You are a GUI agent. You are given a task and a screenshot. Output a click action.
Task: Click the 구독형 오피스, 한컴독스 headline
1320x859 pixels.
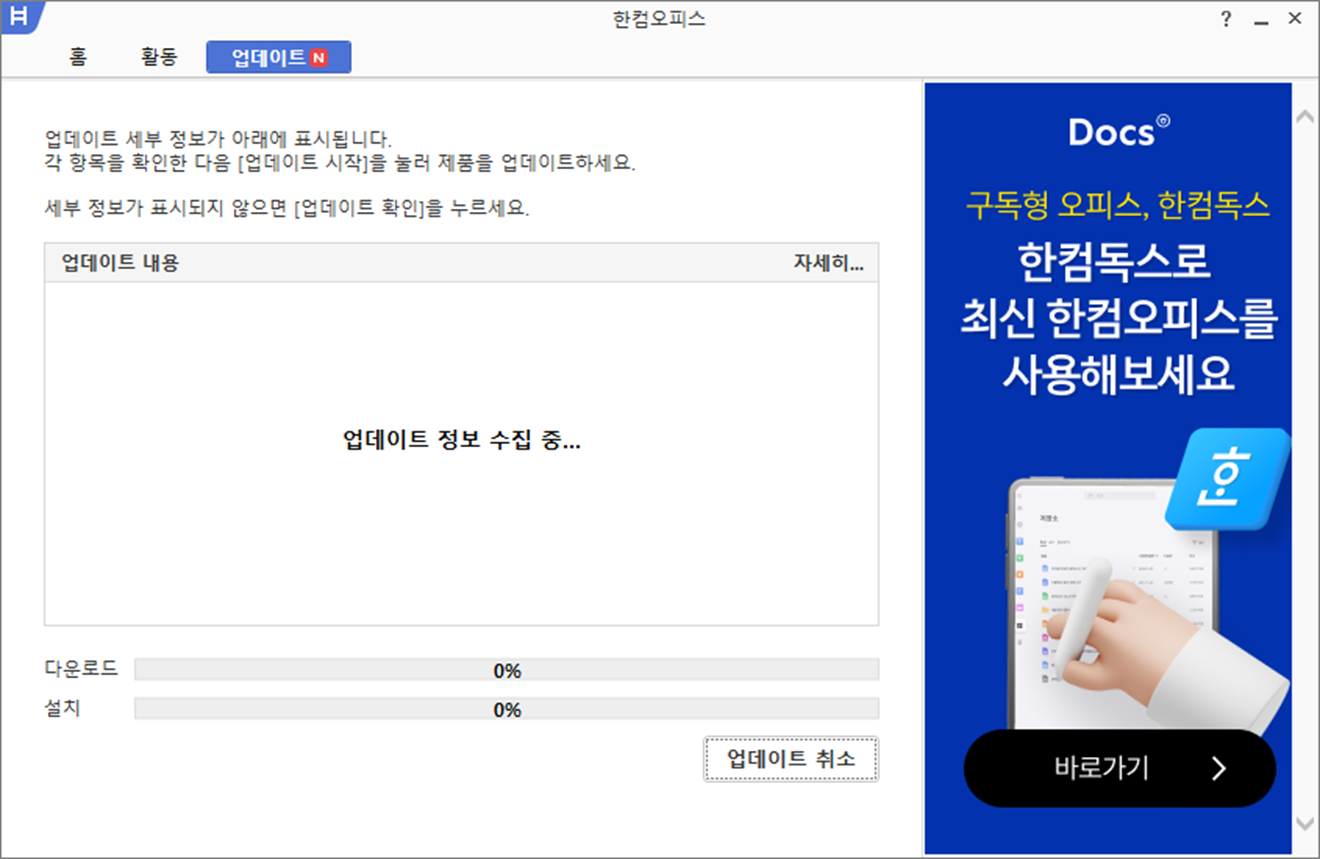[1117, 205]
